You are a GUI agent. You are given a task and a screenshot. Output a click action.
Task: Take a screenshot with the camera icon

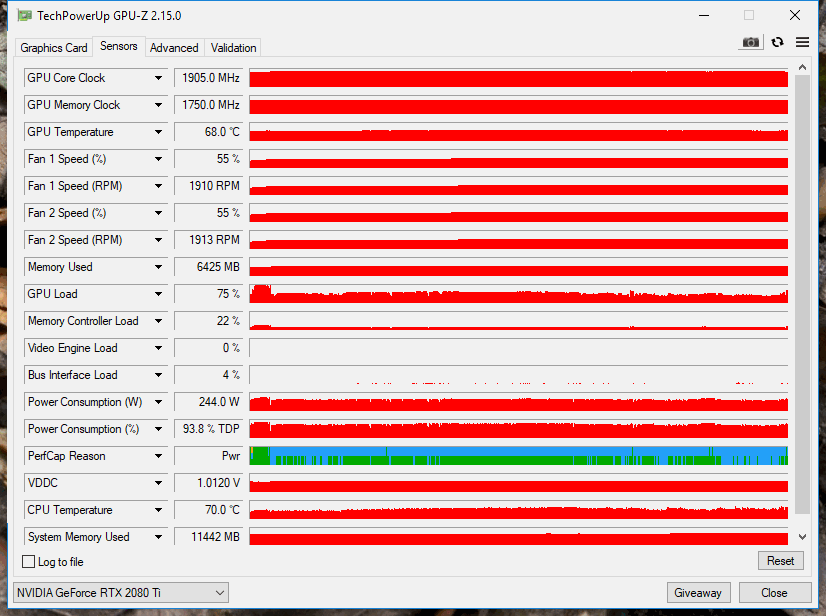(751, 42)
